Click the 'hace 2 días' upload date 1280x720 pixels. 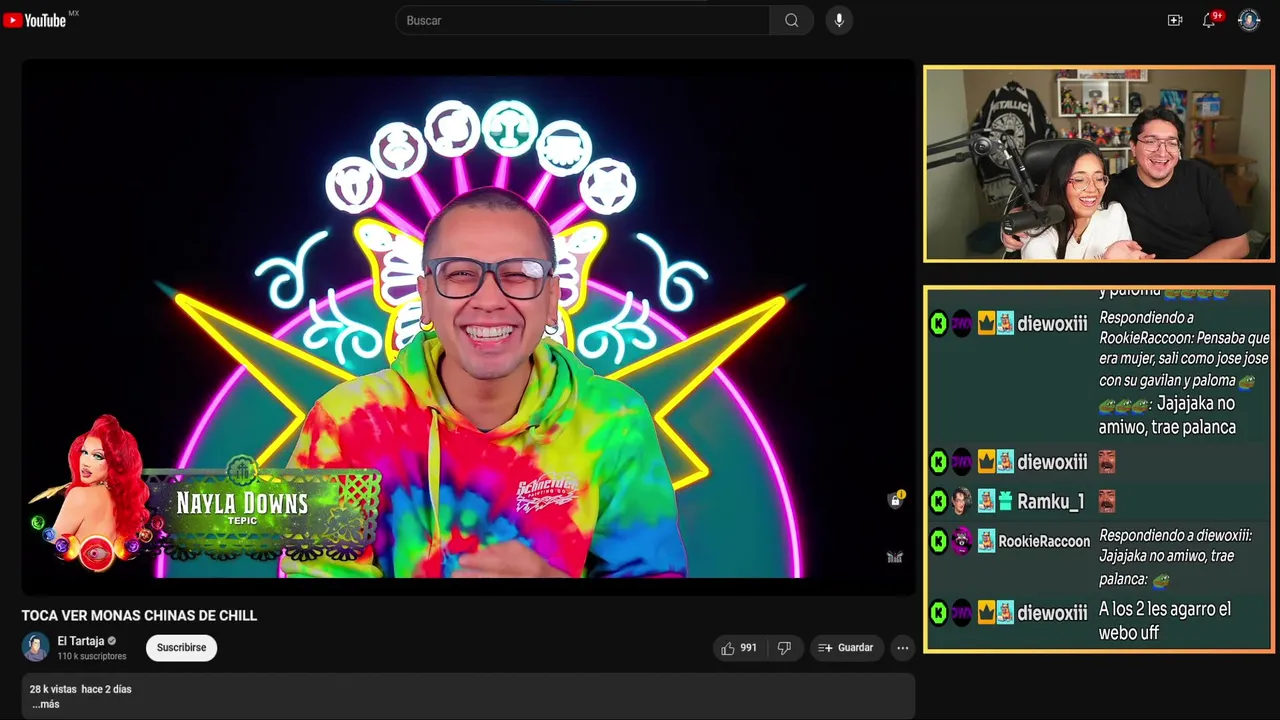106,689
